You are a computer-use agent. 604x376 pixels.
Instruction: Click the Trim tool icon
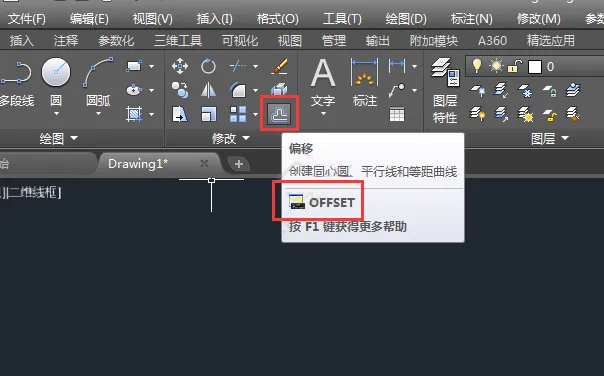pyautogui.click(x=238, y=66)
